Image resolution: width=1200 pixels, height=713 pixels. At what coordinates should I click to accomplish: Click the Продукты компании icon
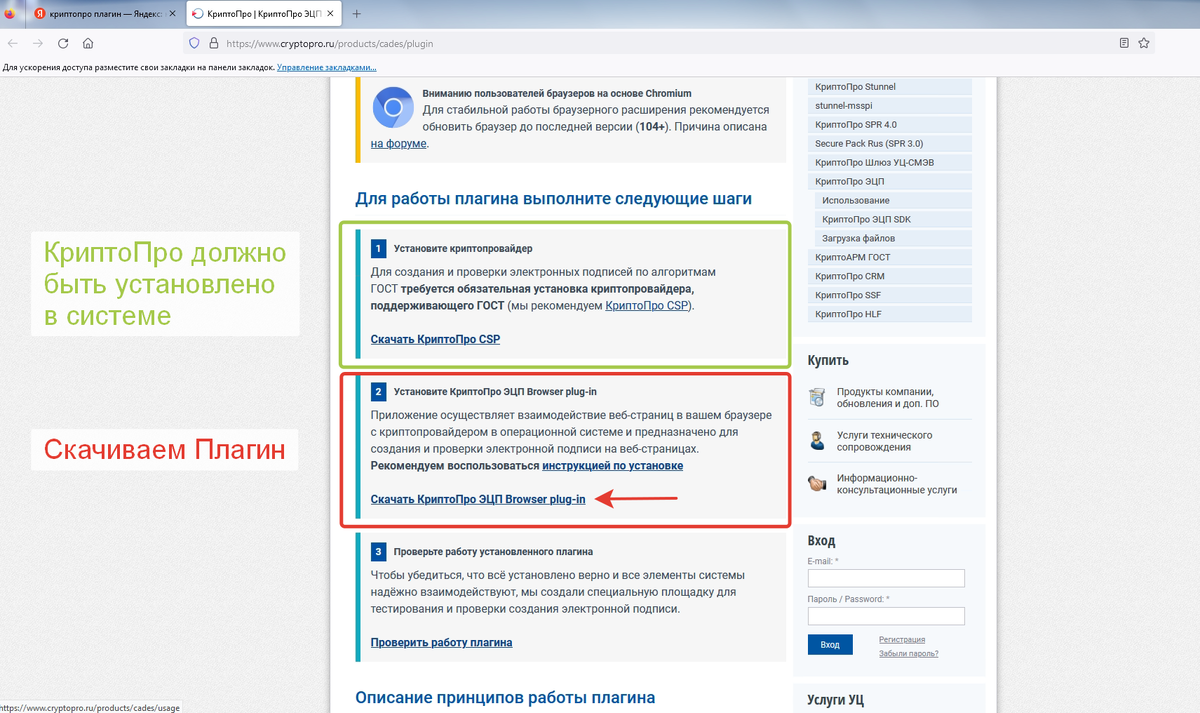click(817, 397)
